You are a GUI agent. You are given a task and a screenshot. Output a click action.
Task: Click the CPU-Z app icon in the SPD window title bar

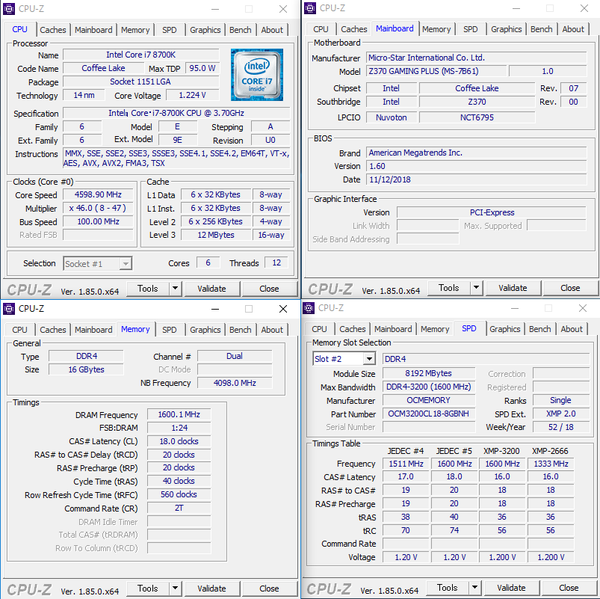308,308
